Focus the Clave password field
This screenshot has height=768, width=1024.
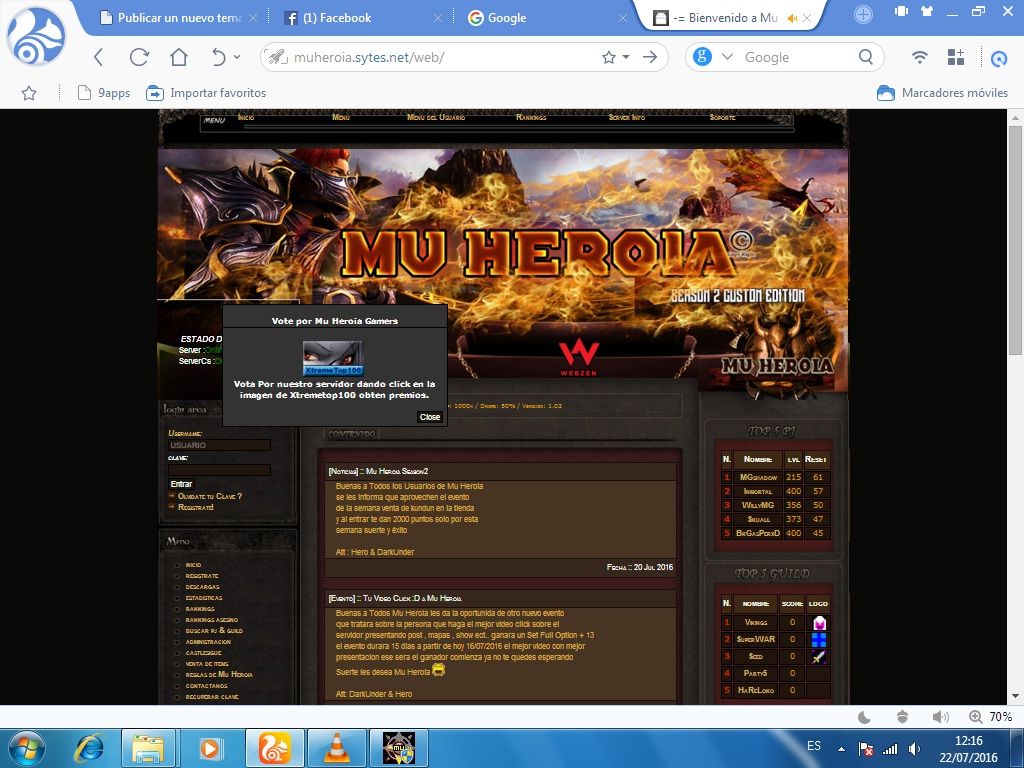(x=219, y=470)
